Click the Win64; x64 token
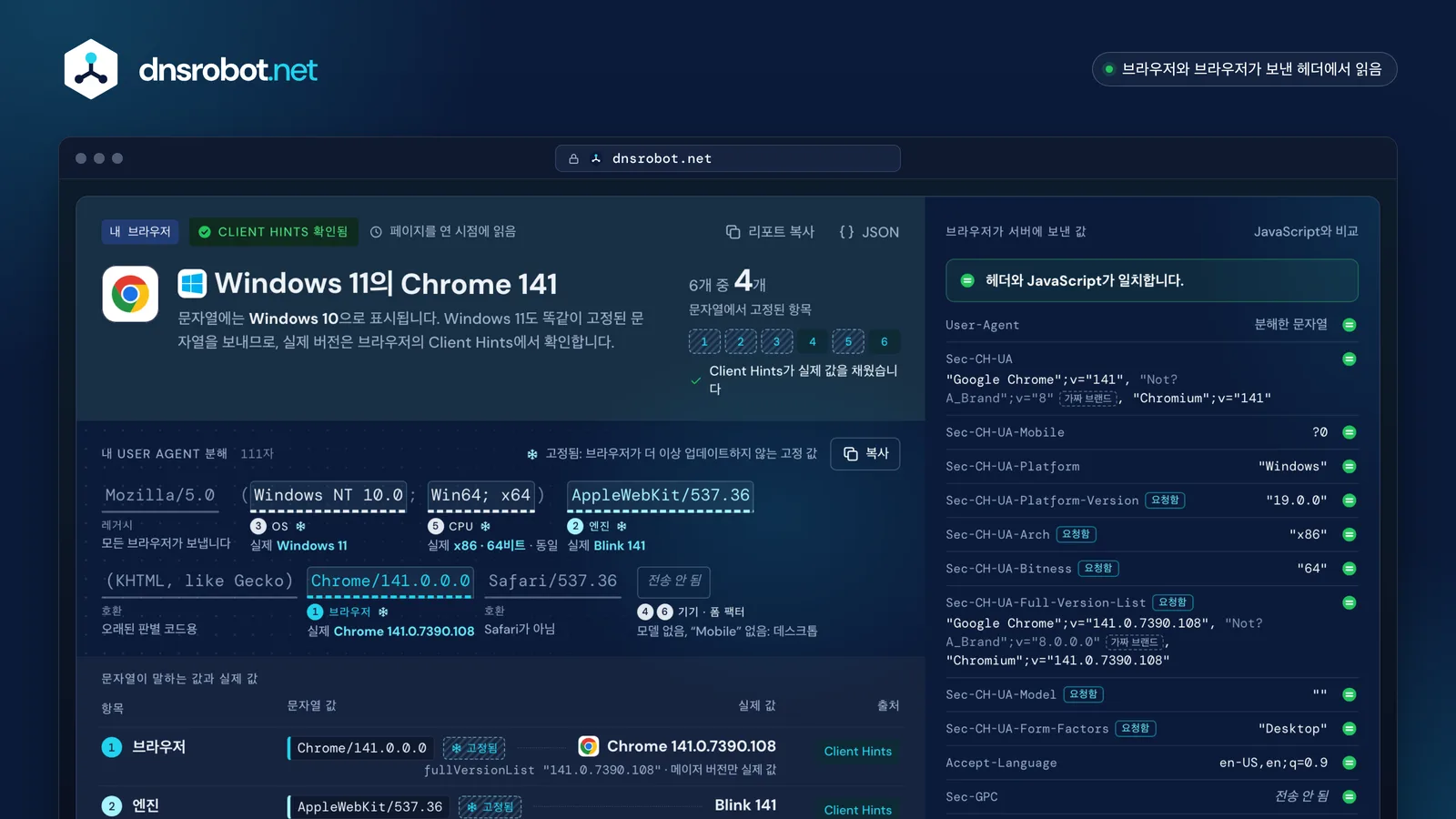 pyautogui.click(x=480, y=496)
